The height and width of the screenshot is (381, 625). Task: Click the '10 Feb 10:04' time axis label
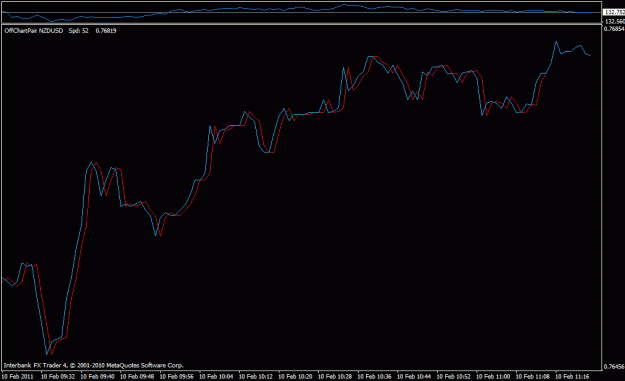[216, 377]
